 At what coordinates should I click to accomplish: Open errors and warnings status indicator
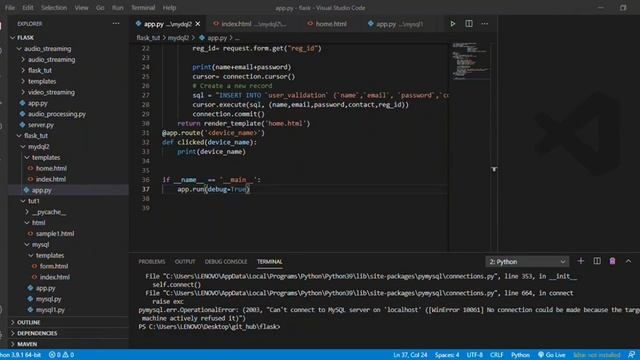pyautogui.click(x=62, y=355)
